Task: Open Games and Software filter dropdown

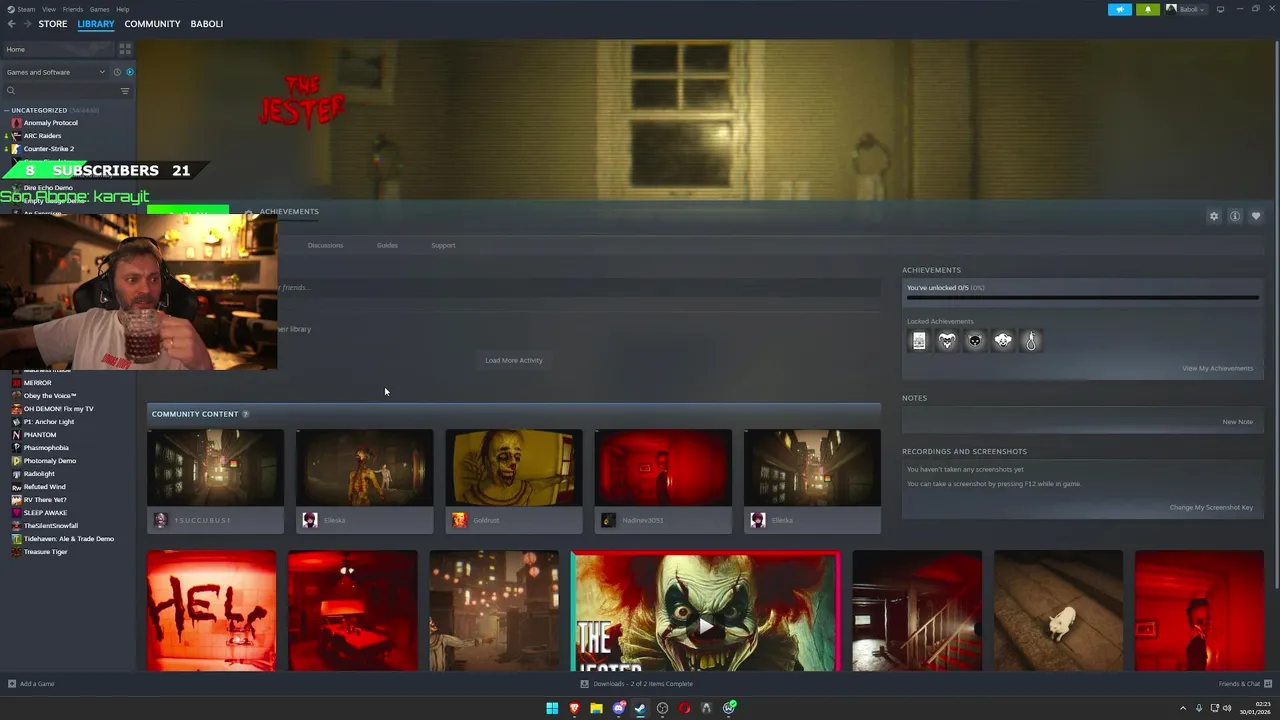Action: coord(55,72)
